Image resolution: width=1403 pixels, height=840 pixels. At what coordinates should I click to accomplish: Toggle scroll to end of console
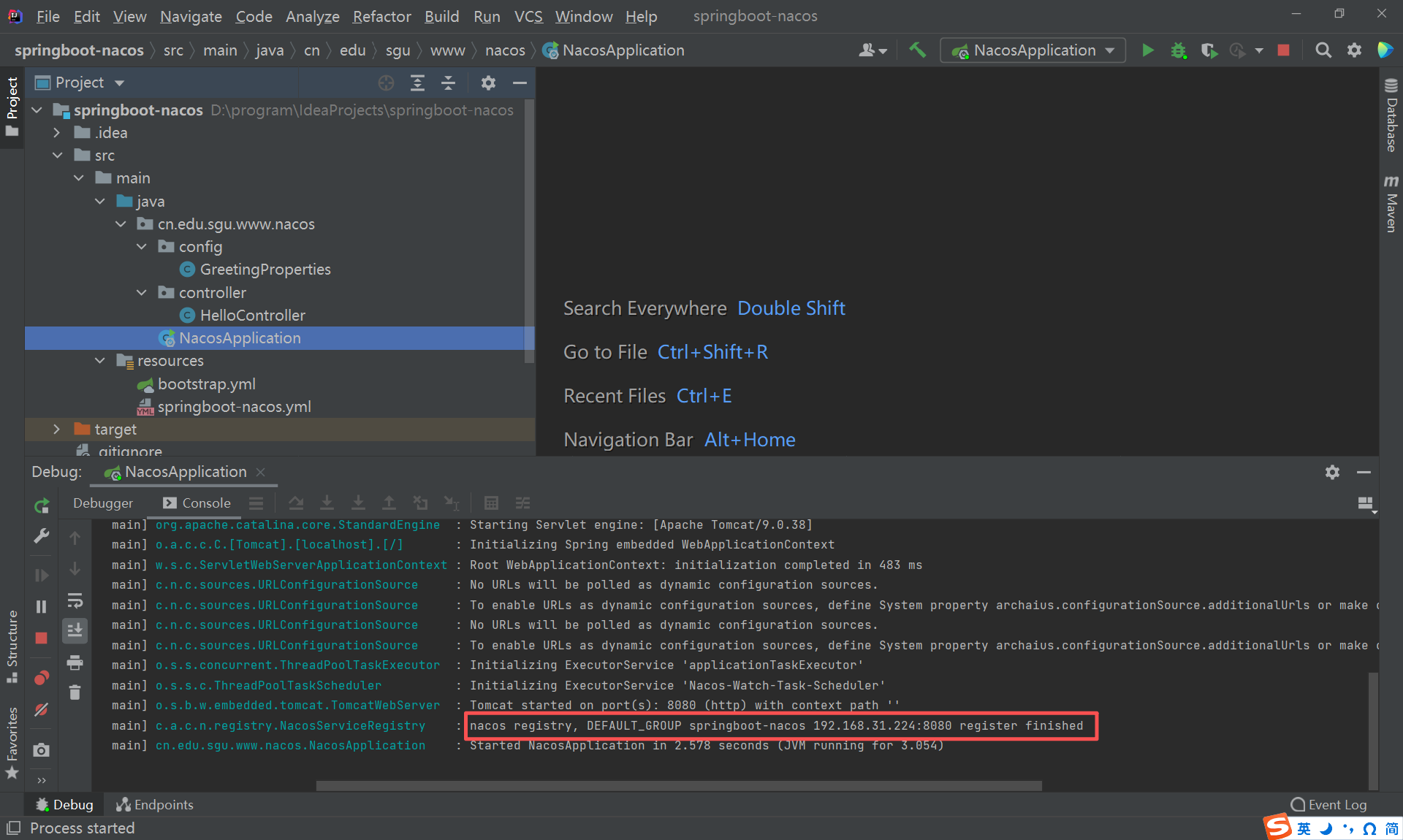click(75, 630)
